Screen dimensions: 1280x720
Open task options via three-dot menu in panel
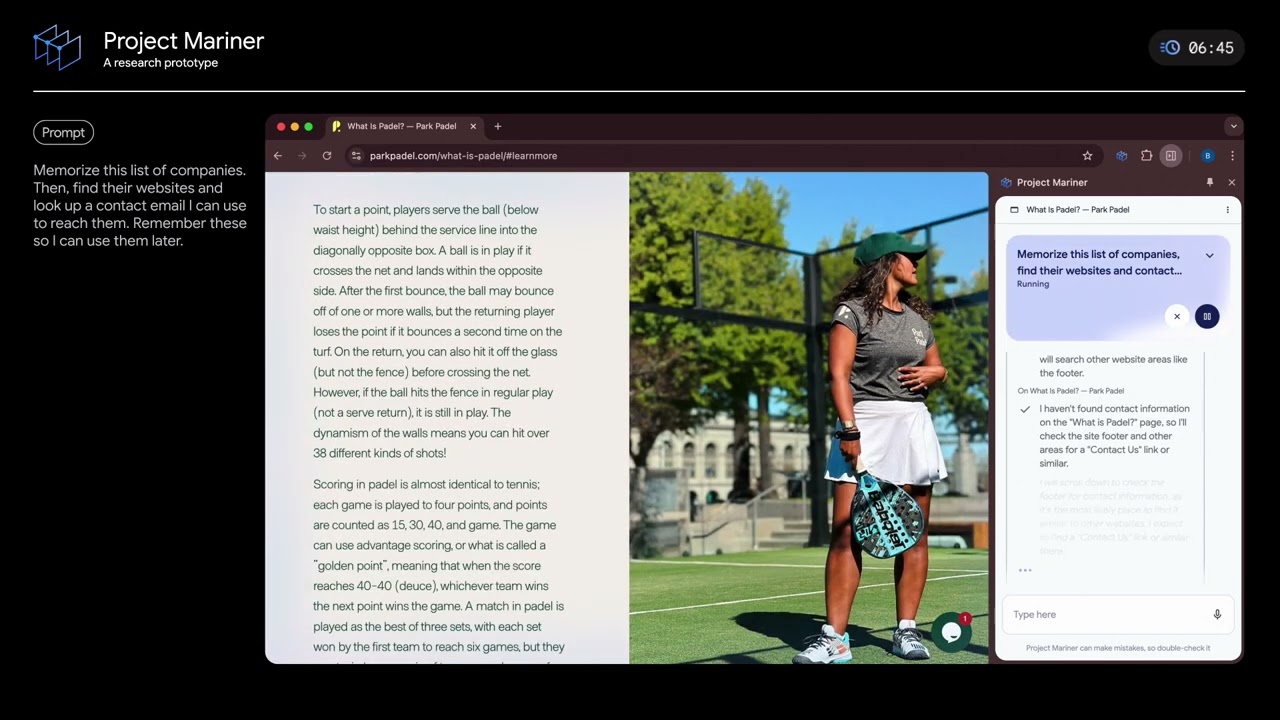(1227, 209)
